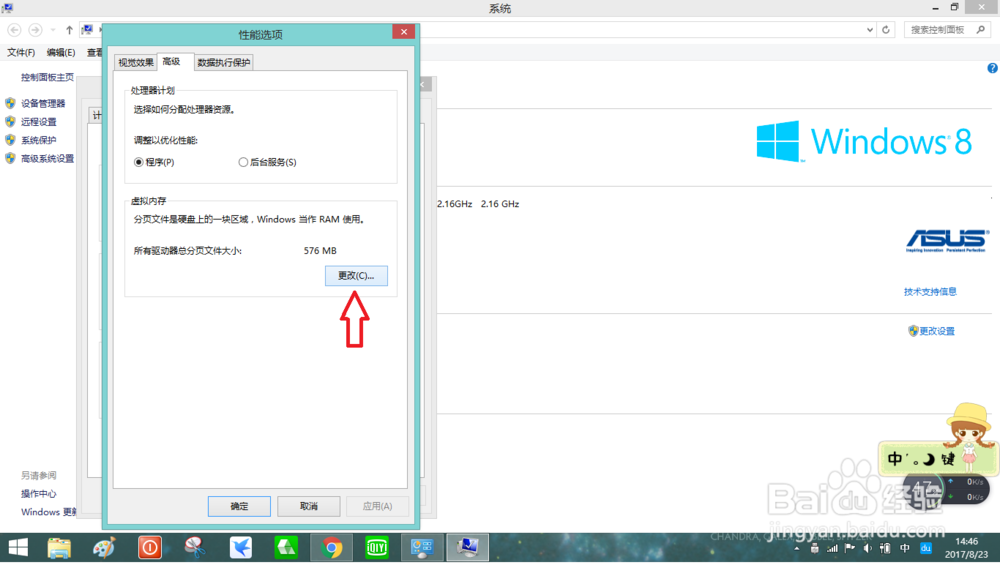Click the Up one level arrow
Screen dimensions: 1000x565
coord(69,30)
